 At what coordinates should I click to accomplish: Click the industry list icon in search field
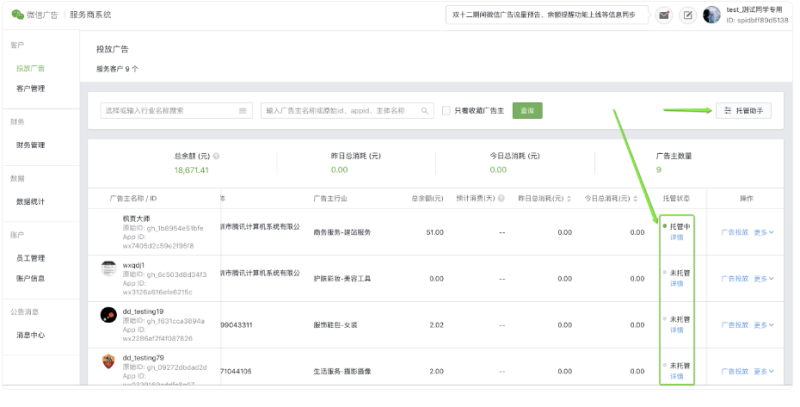[x=243, y=111]
